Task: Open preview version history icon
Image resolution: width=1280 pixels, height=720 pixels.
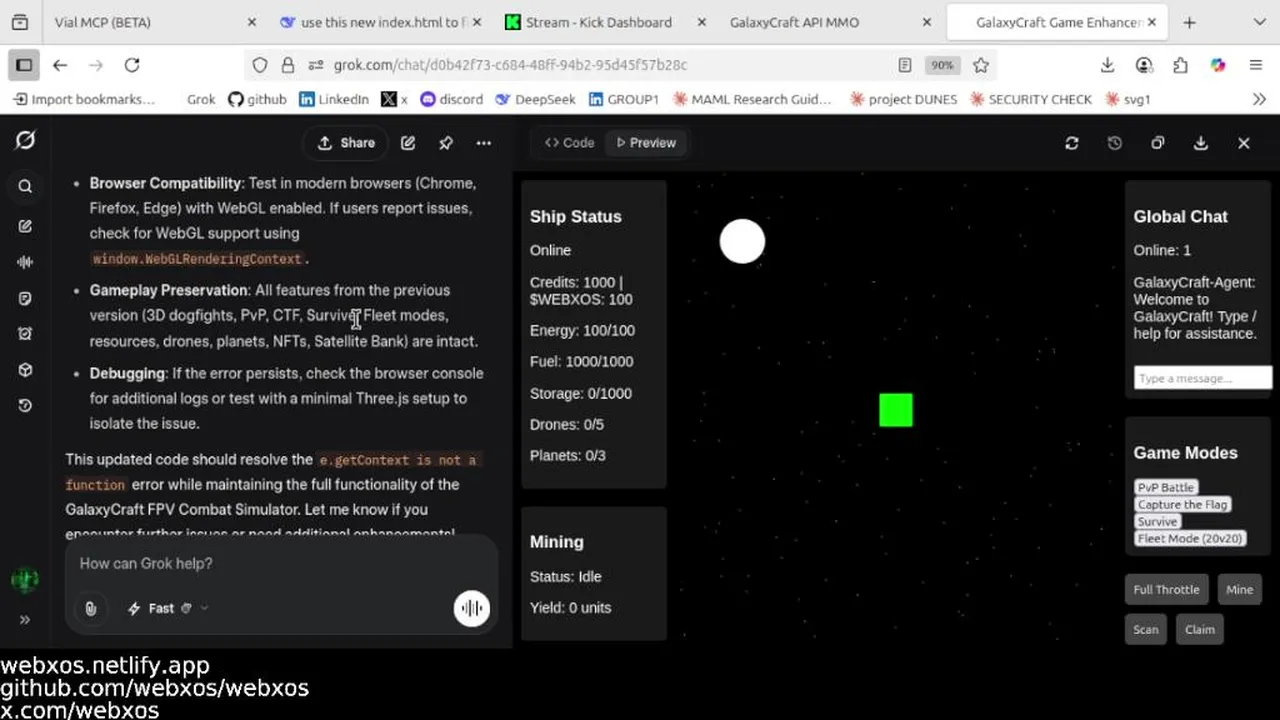Action: point(1115,143)
